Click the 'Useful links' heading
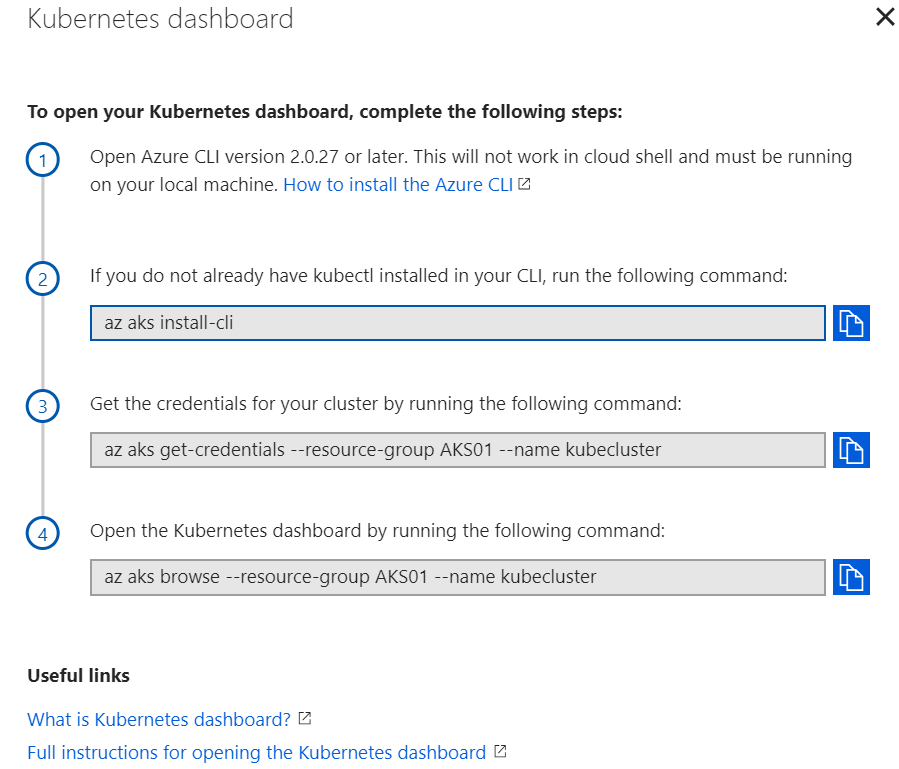The height and width of the screenshot is (769, 899). point(78,675)
